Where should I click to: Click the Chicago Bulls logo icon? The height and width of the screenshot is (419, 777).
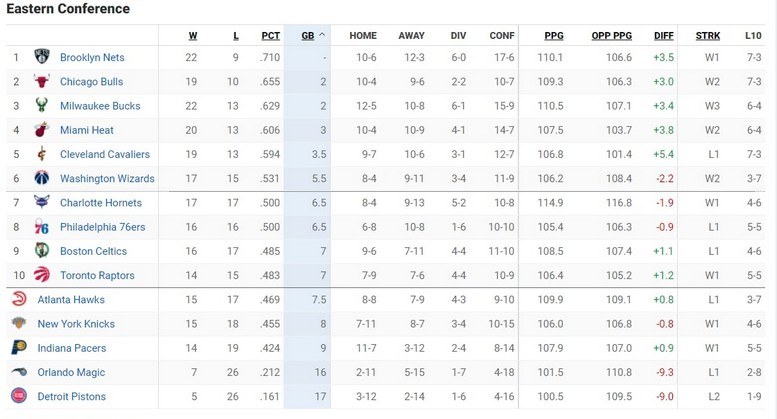click(41, 82)
